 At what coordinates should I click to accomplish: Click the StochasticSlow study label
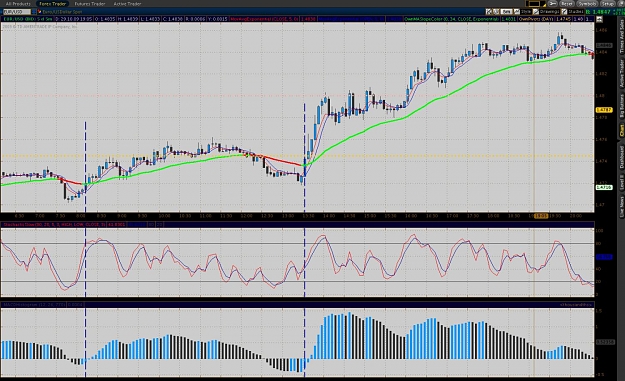(x=55, y=225)
